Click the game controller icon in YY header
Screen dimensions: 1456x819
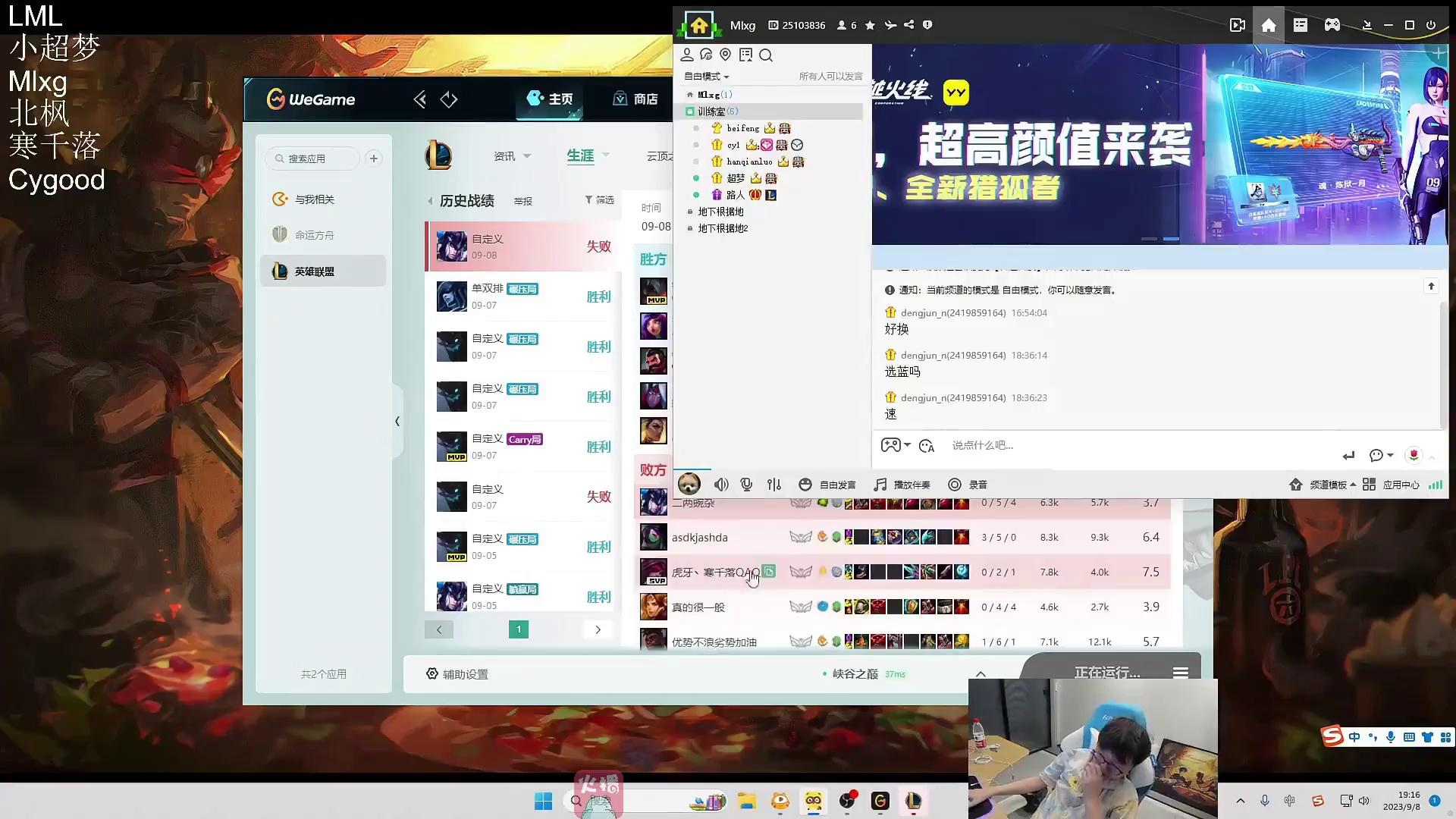point(1332,25)
